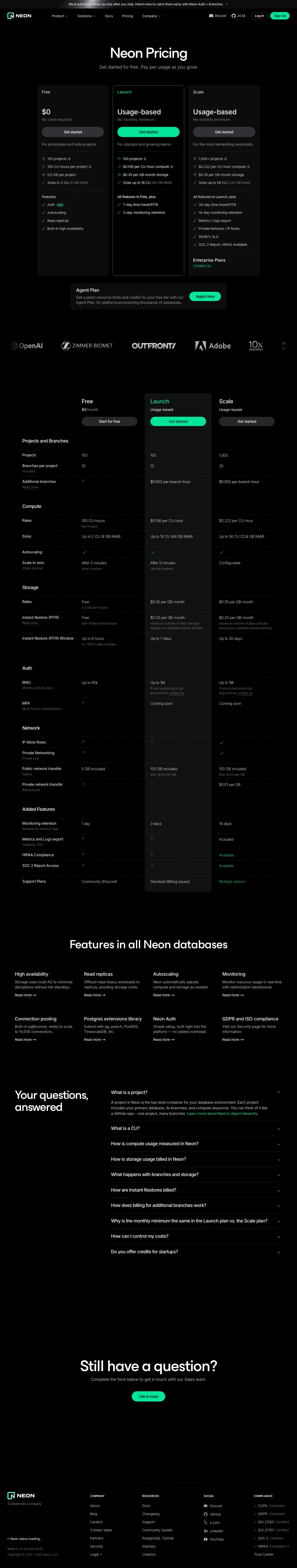The image size is (297, 1568).
Task: Click the Zimmer Biomet logo
Action: [87, 346]
